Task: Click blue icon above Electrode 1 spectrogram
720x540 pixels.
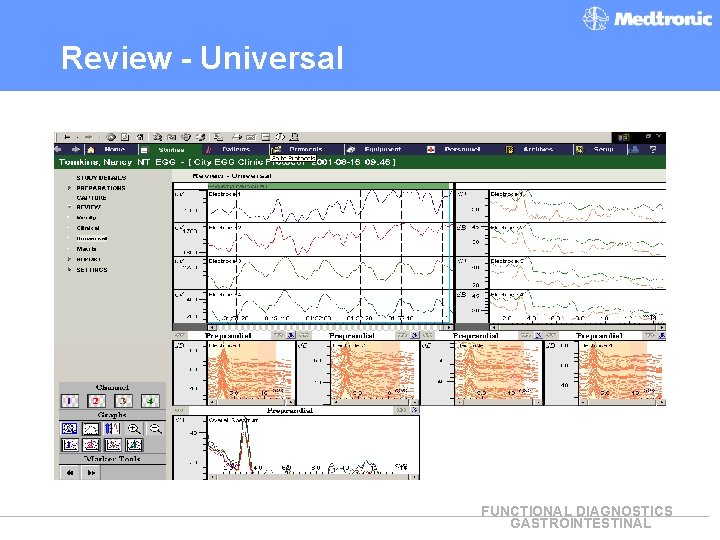Action: [x=291, y=336]
